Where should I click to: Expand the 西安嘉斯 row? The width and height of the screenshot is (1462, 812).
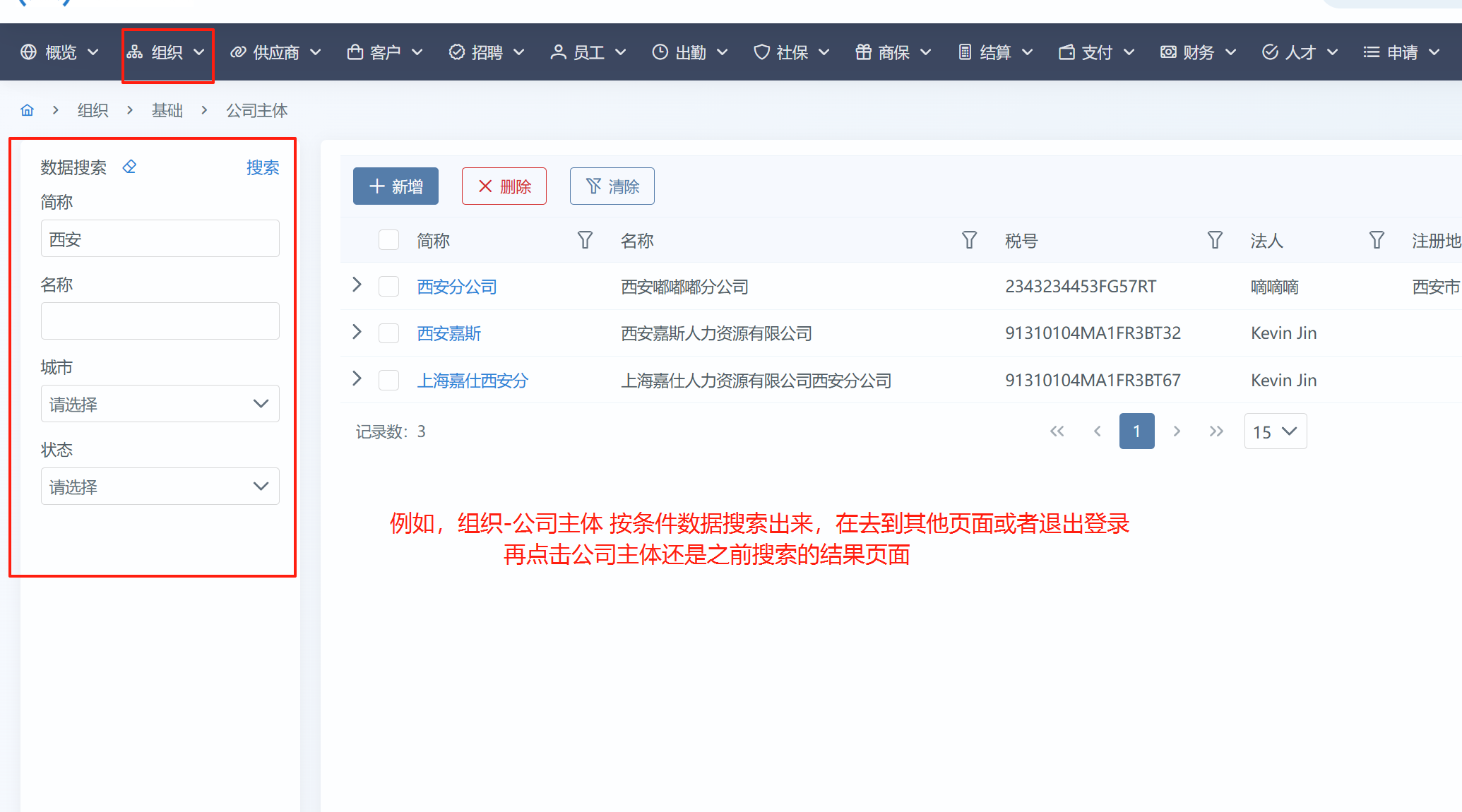coord(357,333)
